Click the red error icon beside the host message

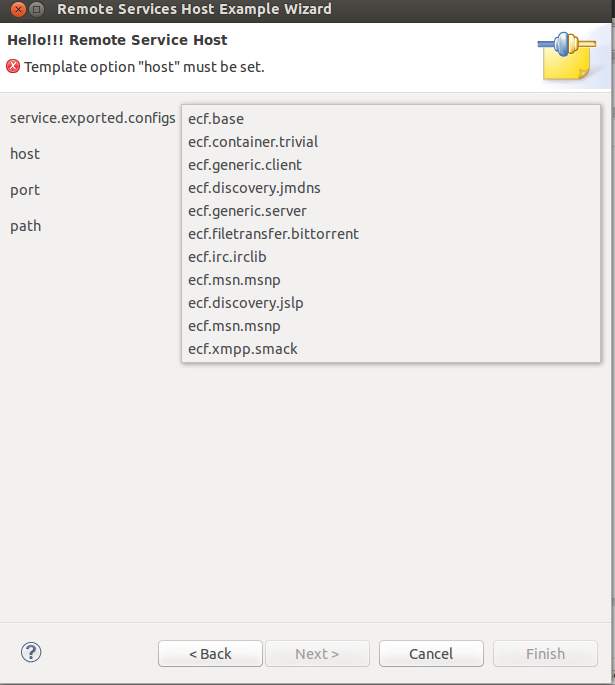coord(13,67)
